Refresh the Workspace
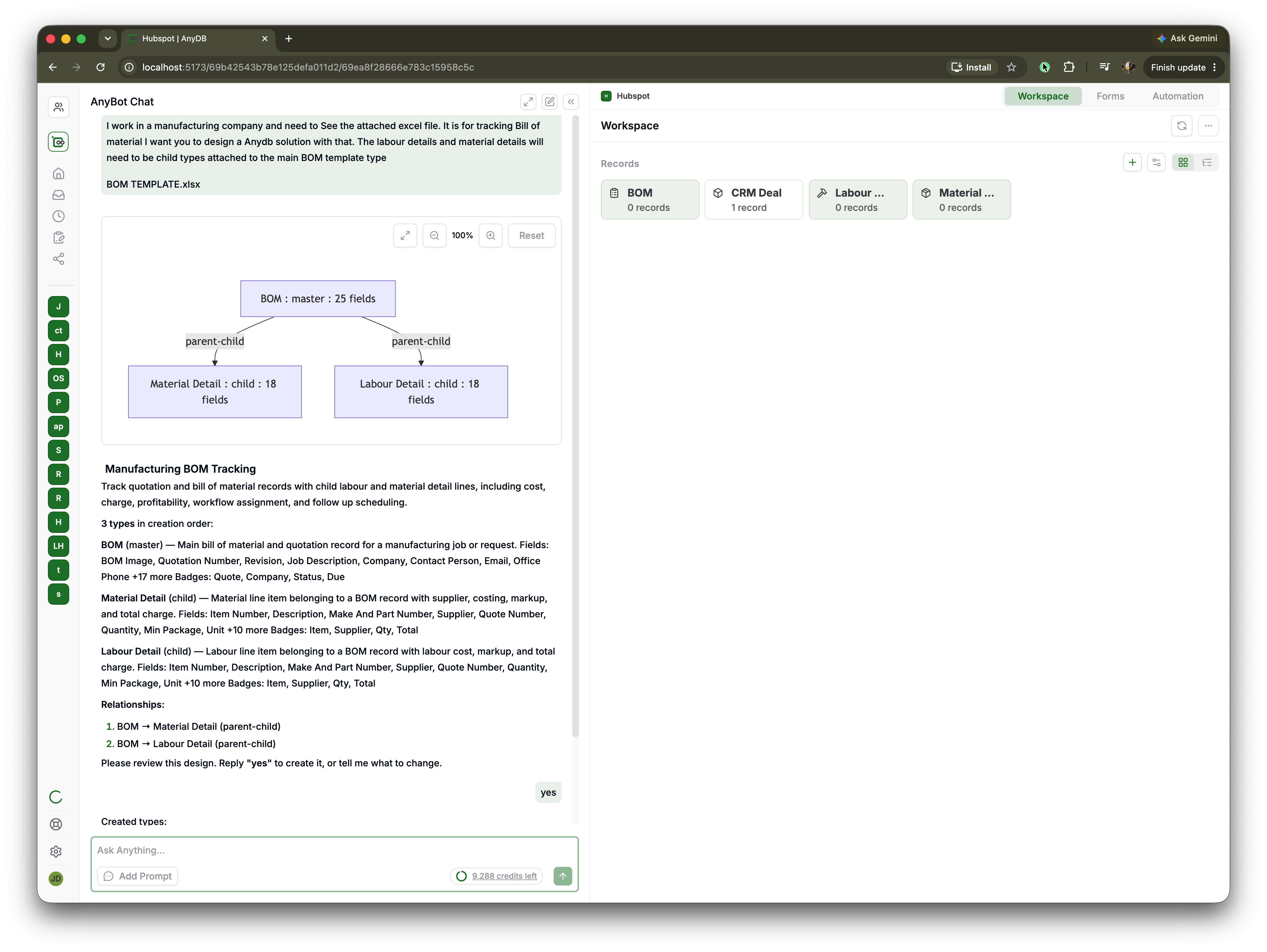Screen dimensions: 1267x952 click(1181, 126)
